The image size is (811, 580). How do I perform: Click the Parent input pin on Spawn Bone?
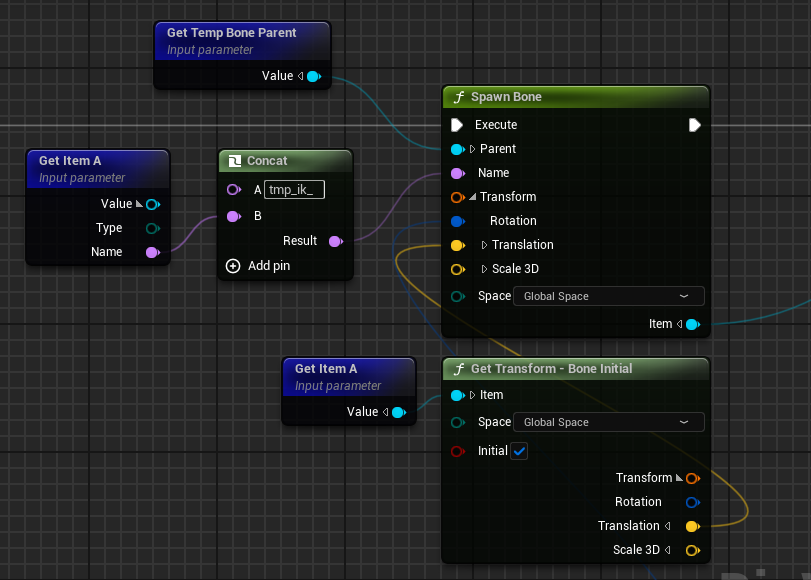coord(457,150)
